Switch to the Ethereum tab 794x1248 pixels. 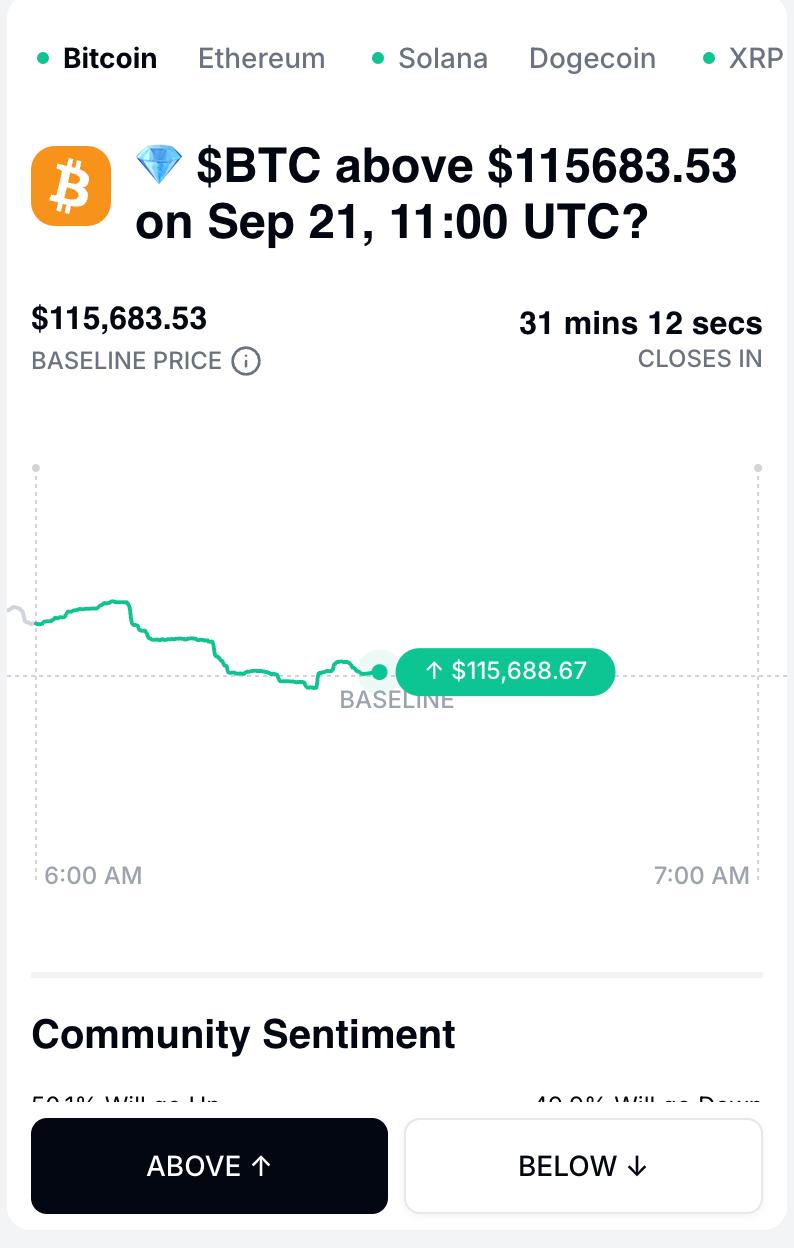[x=262, y=58]
